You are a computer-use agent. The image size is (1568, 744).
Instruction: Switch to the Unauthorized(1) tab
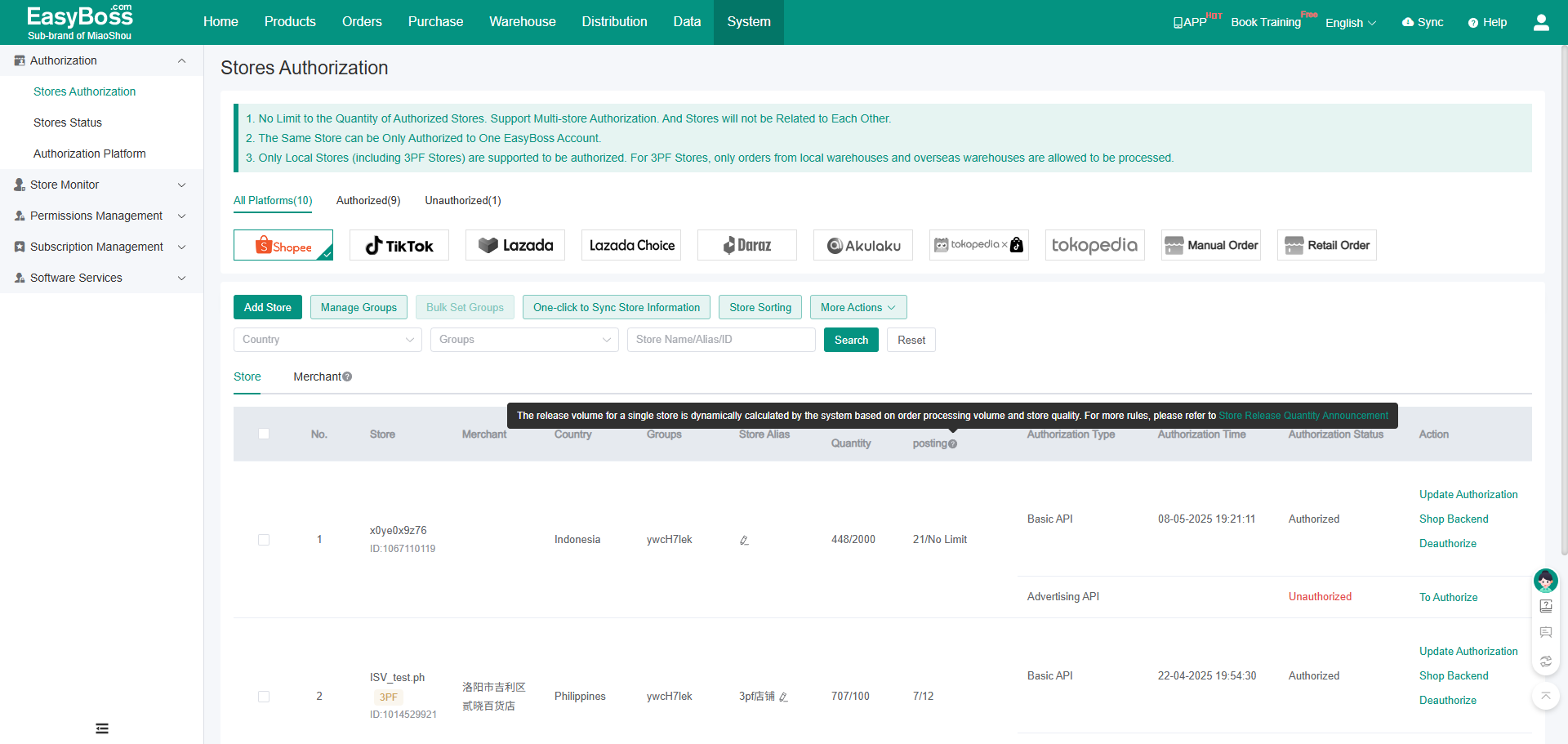point(463,200)
